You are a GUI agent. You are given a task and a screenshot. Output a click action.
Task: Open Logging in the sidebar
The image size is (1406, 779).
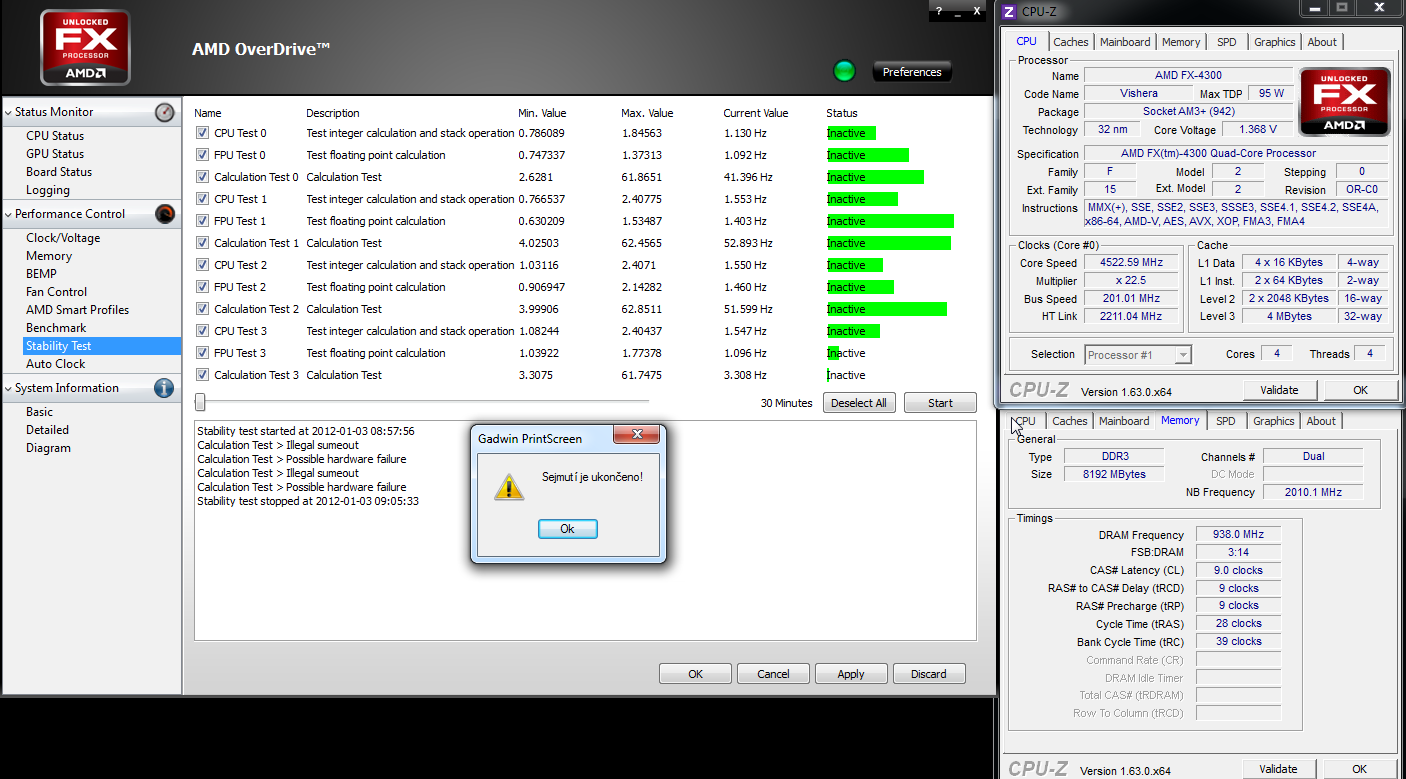pyautogui.click(x=48, y=190)
